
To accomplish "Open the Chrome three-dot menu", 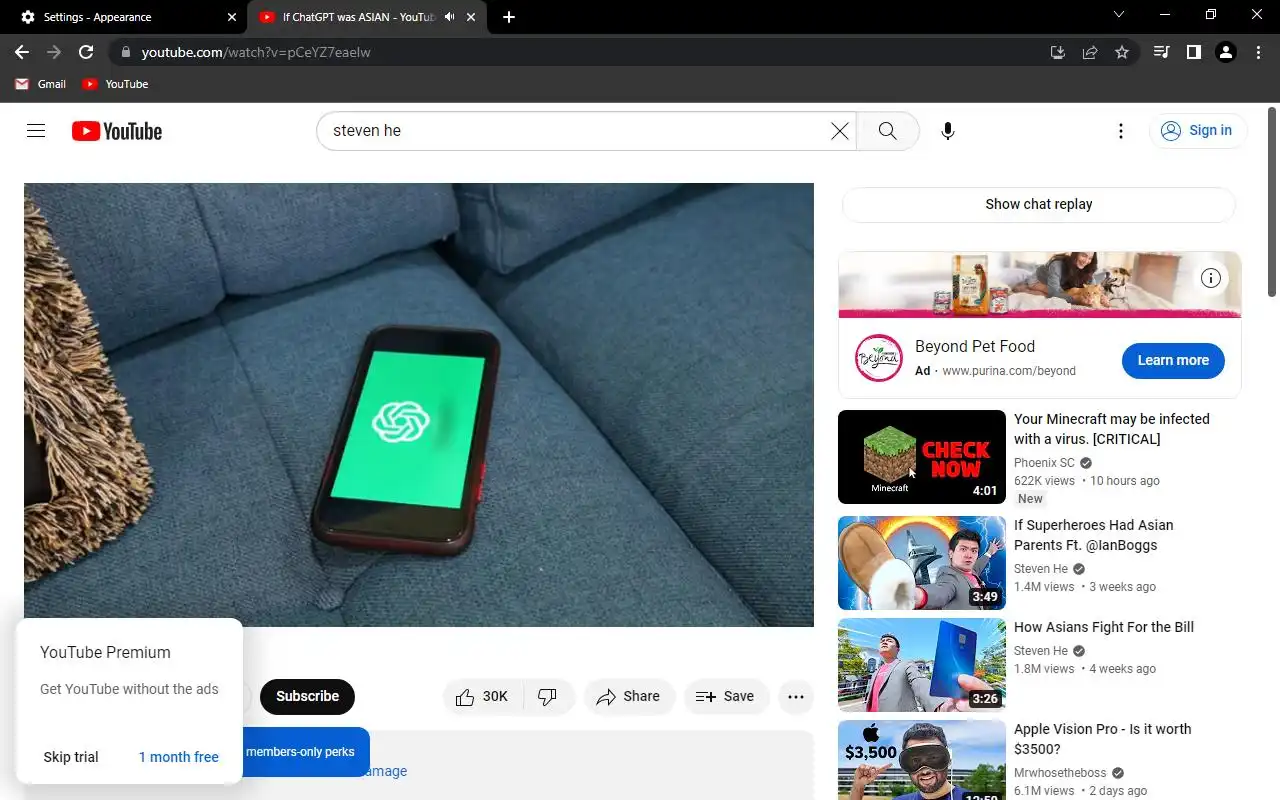I will [1258, 52].
